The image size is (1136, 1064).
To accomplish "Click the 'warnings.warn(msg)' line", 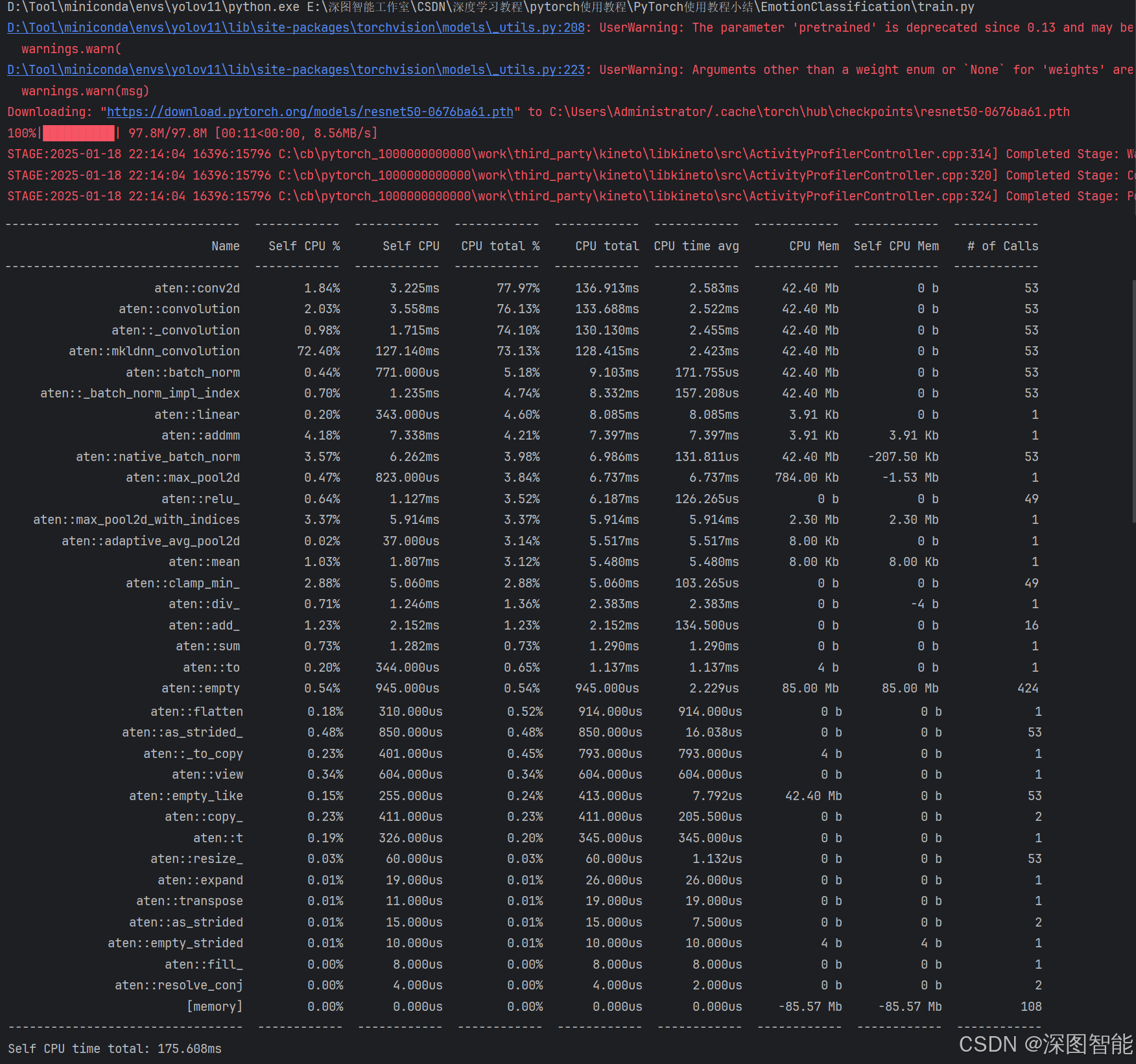I will pyautogui.click(x=86, y=91).
